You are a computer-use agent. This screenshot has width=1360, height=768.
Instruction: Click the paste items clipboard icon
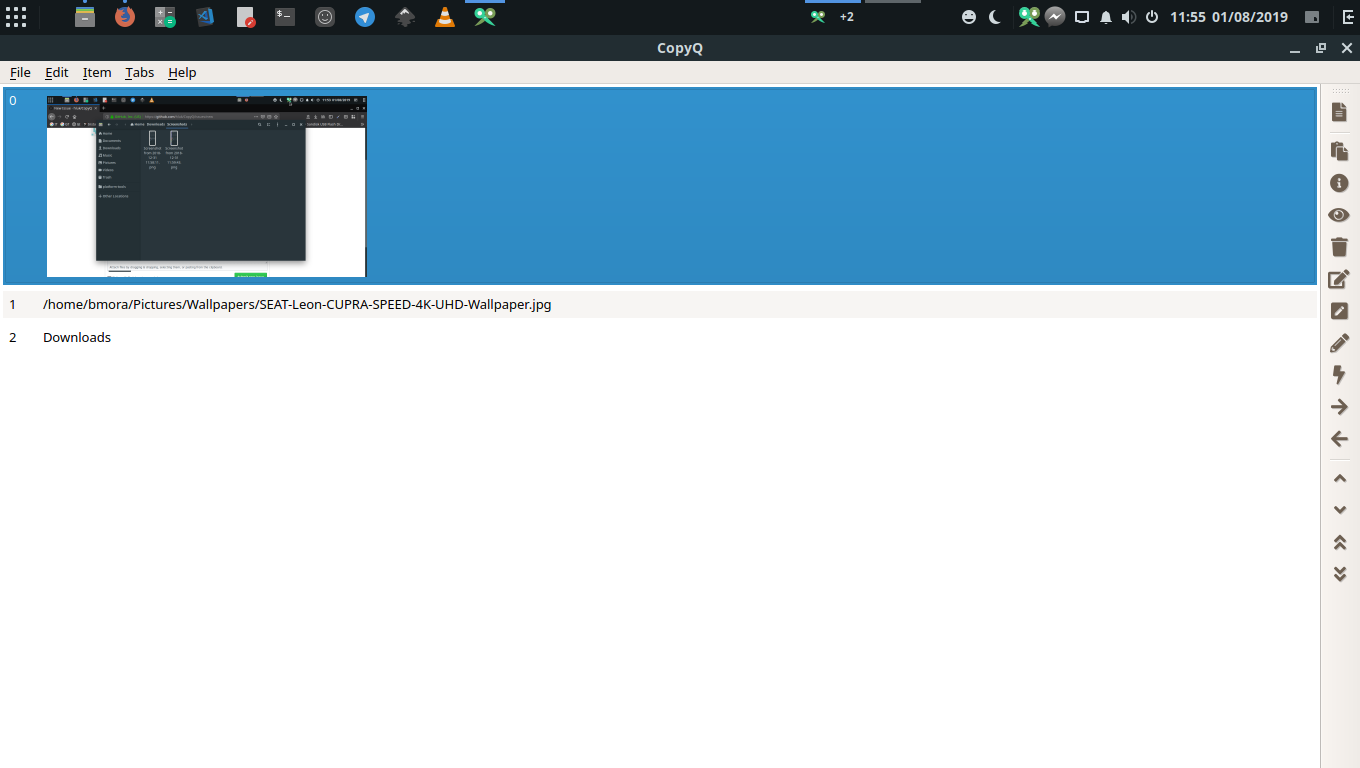click(x=1339, y=151)
